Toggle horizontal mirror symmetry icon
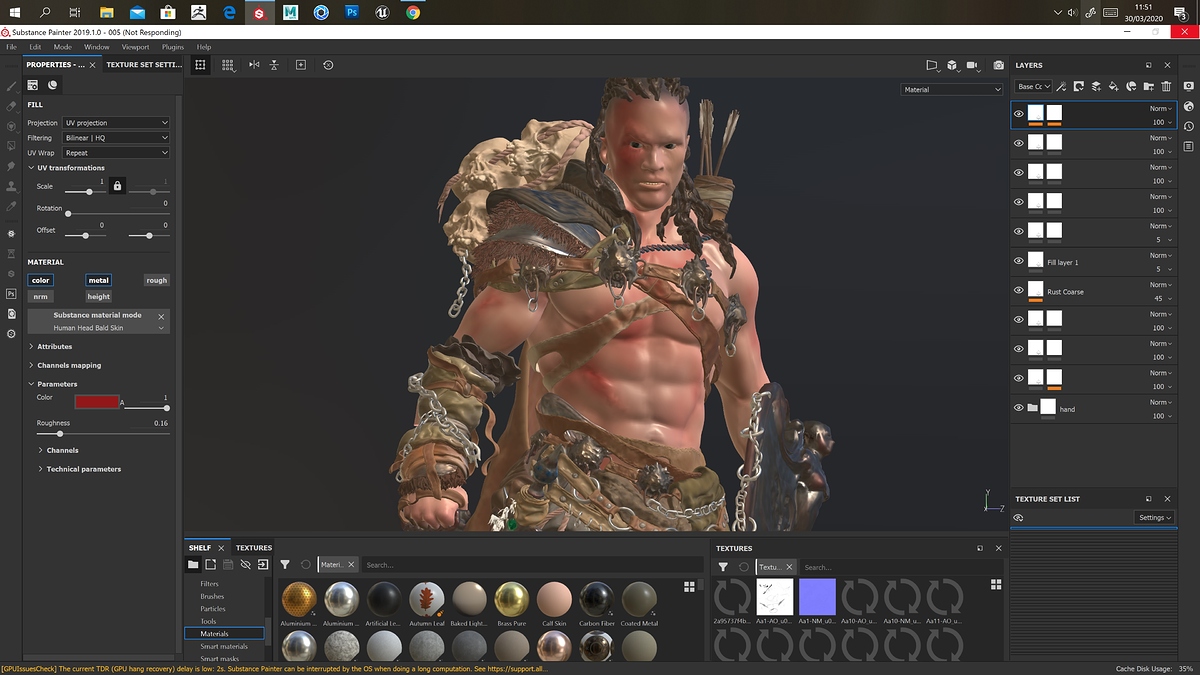The image size is (1200, 675). (x=254, y=65)
